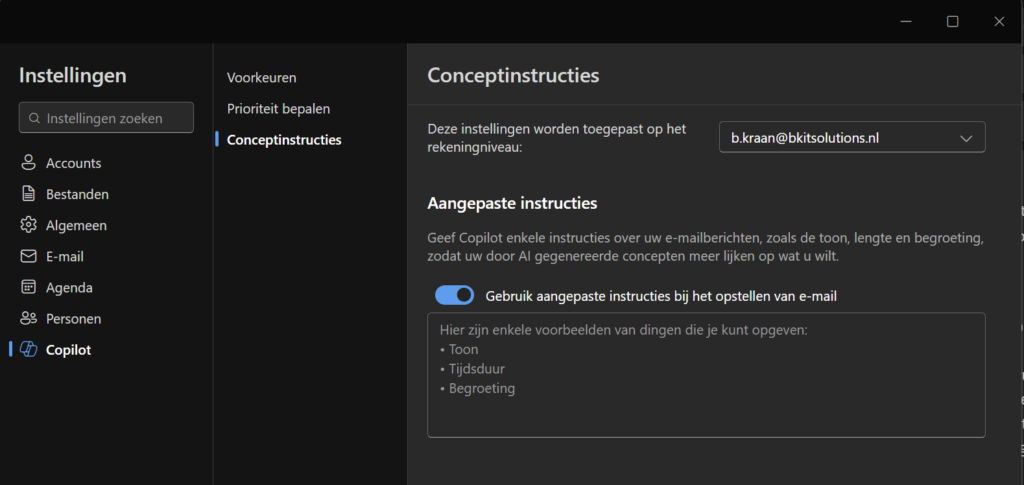Select the Bestanden document icon
This screenshot has width=1024, height=485.
[x=28, y=194]
